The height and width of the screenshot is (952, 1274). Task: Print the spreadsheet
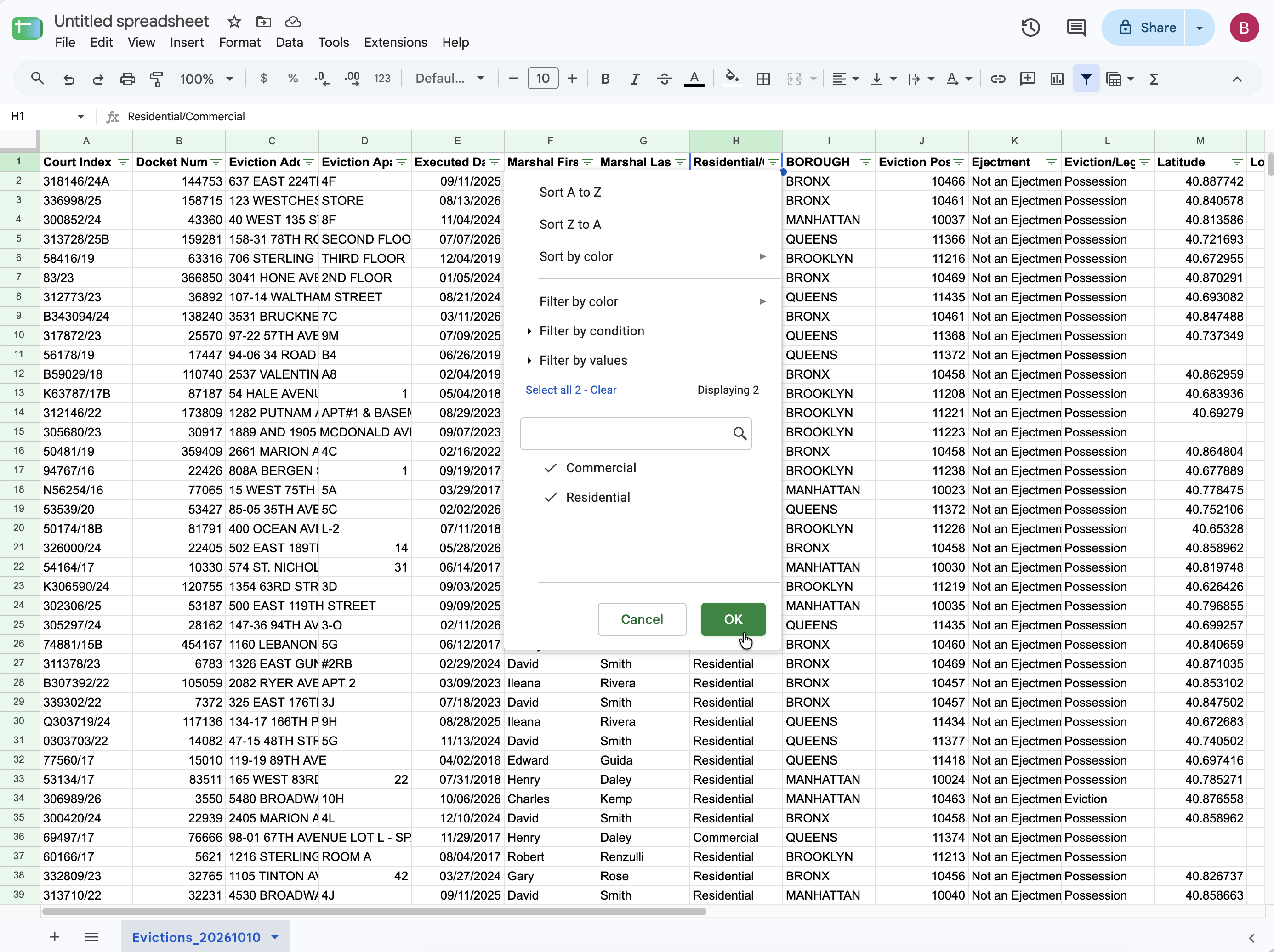click(x=127, y=79)
